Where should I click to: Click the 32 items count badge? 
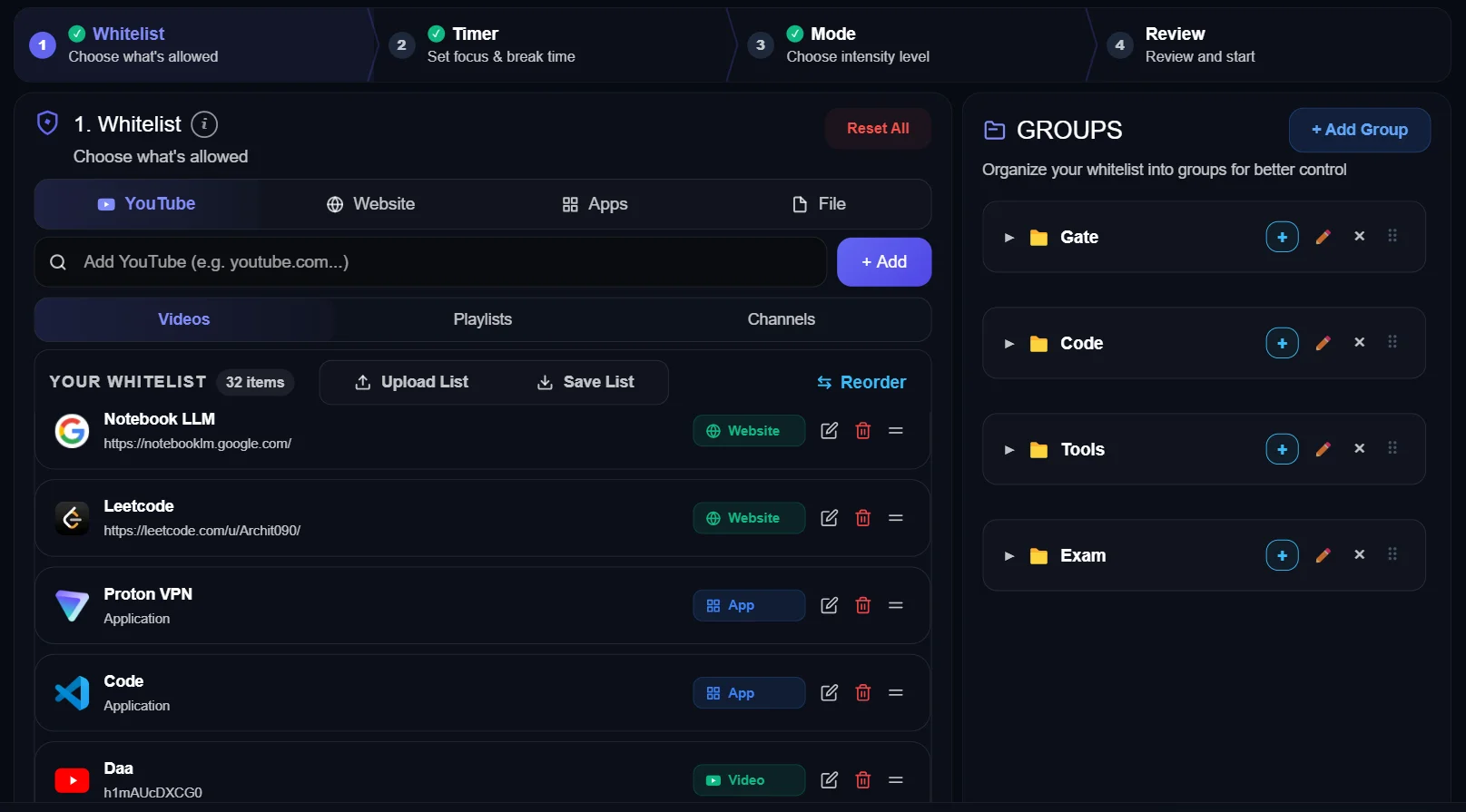click(x=255, y=383)
